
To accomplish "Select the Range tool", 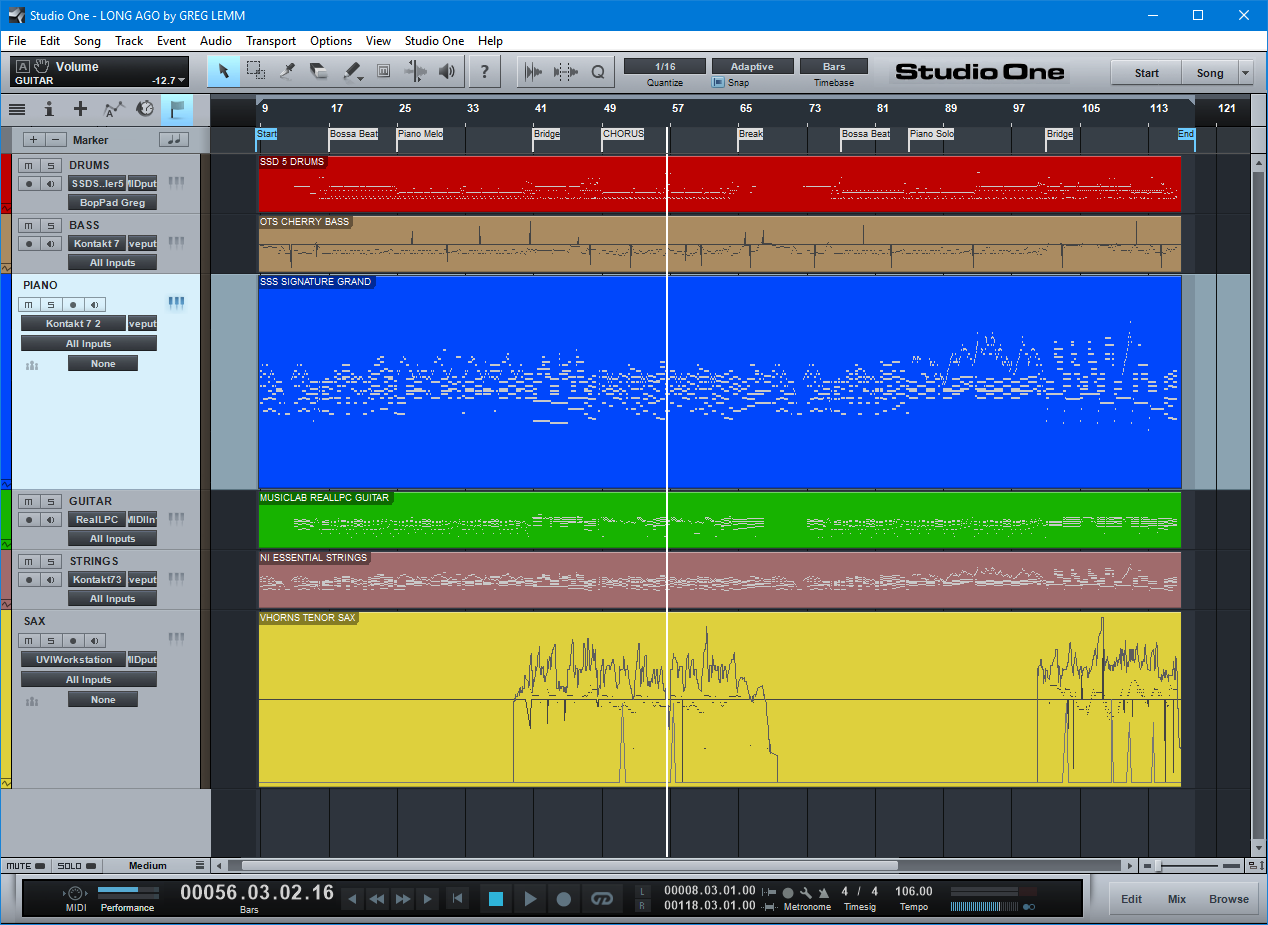I will pyautogui.click(x=256, y=71).
